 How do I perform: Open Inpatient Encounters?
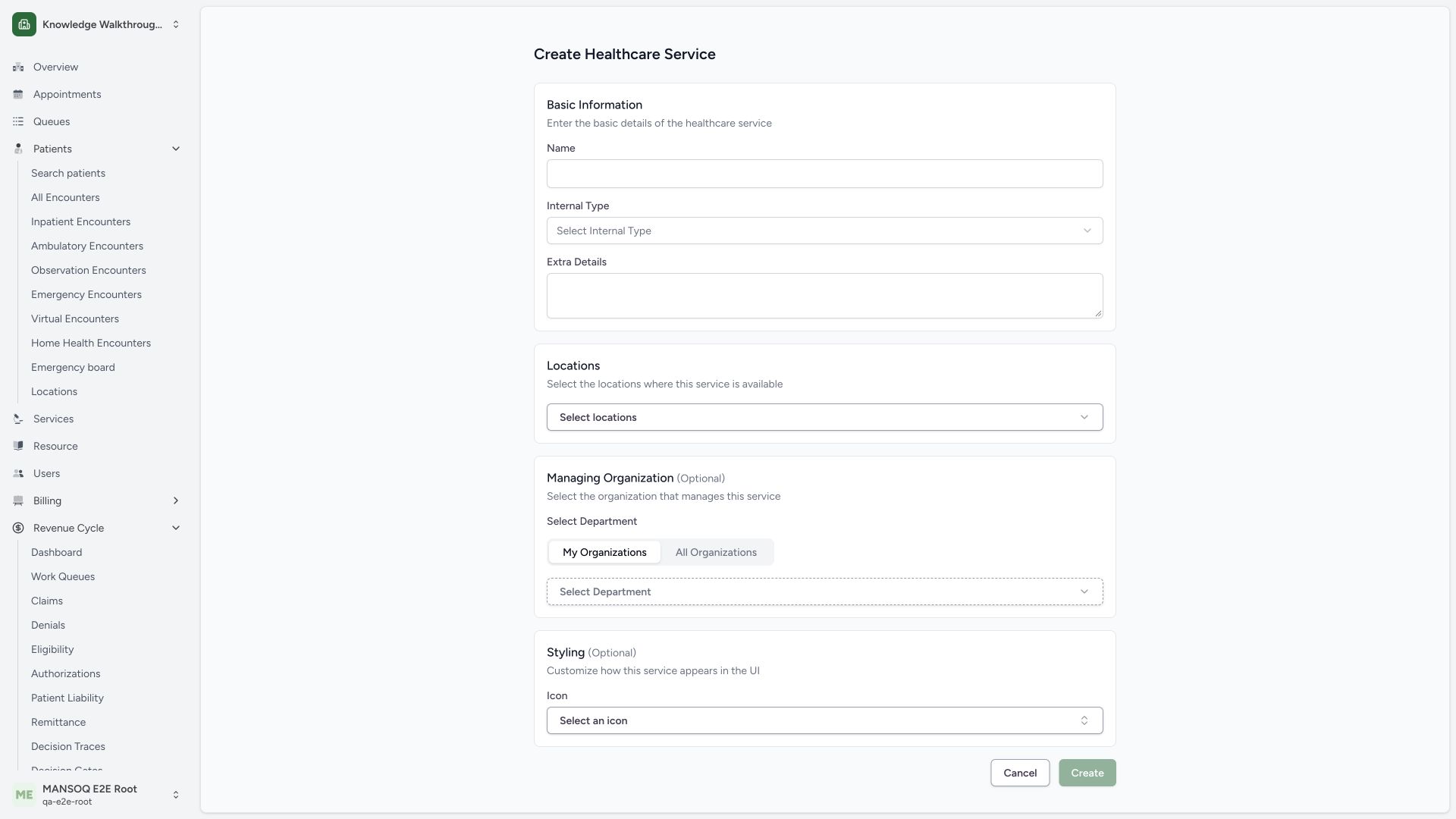(80, 221)
